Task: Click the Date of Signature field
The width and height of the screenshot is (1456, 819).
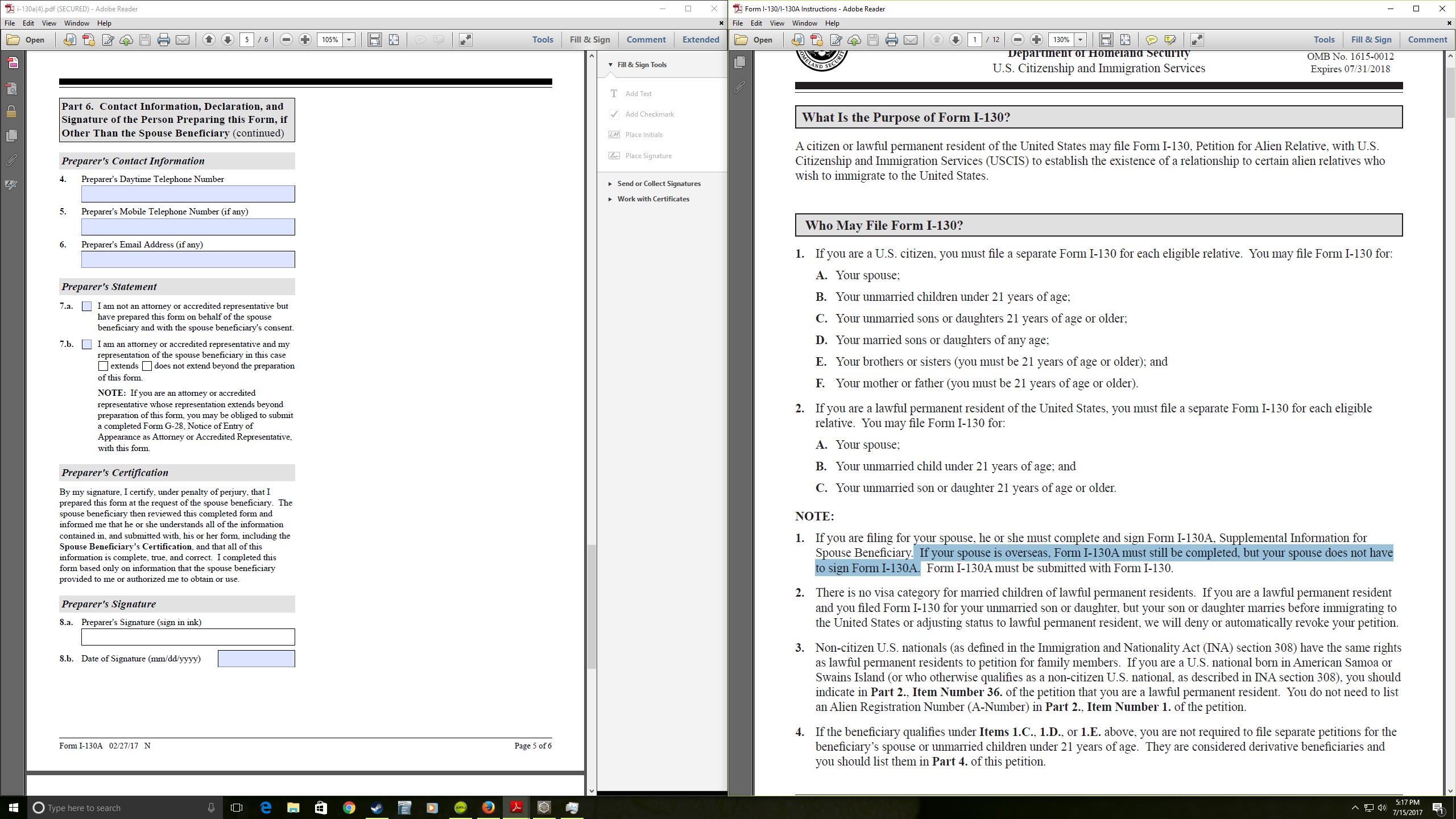Action: tap(257, 659)
